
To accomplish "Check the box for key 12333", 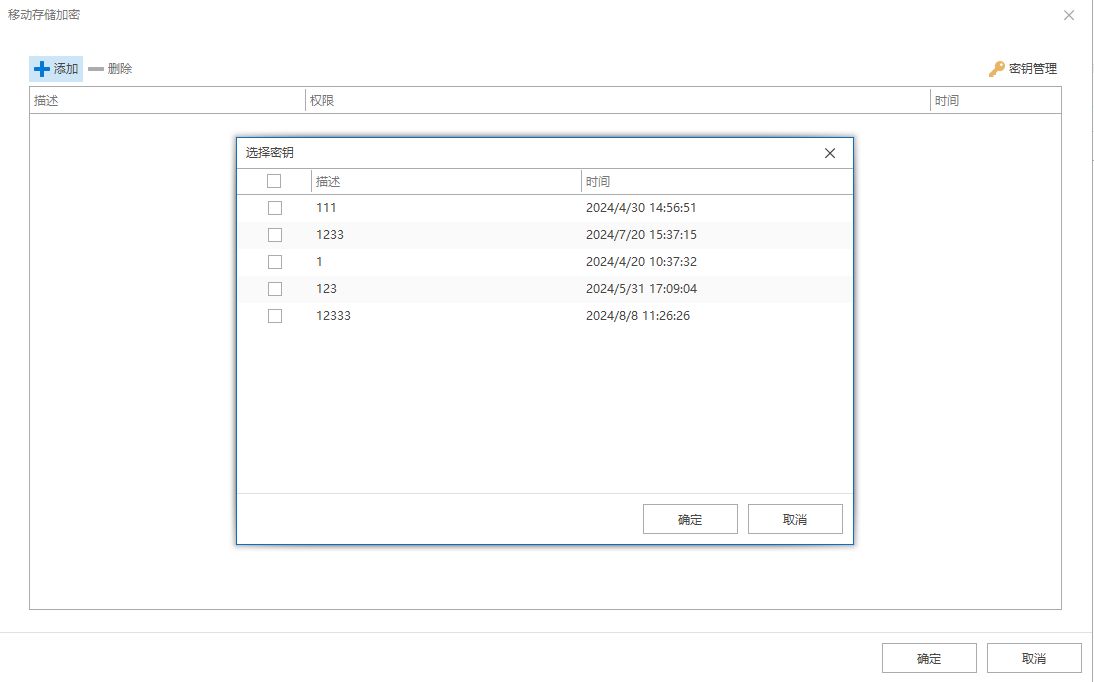I will click(x=275, y=316).
